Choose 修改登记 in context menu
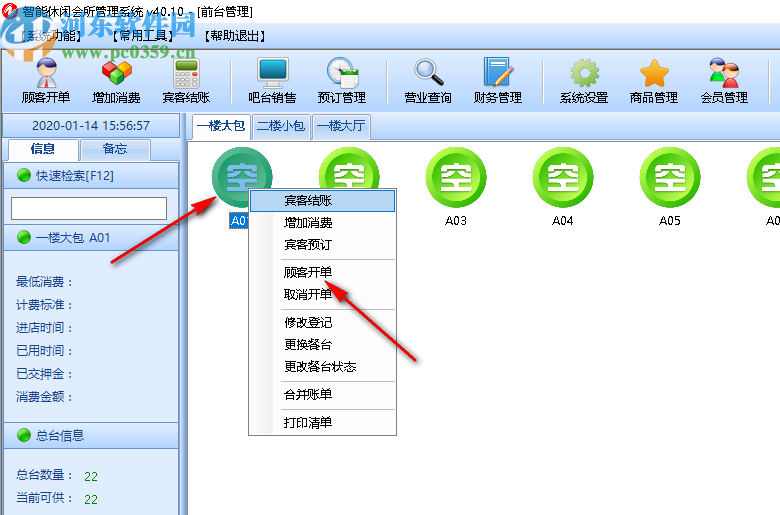The image size is (780, 515). (322, 322)
